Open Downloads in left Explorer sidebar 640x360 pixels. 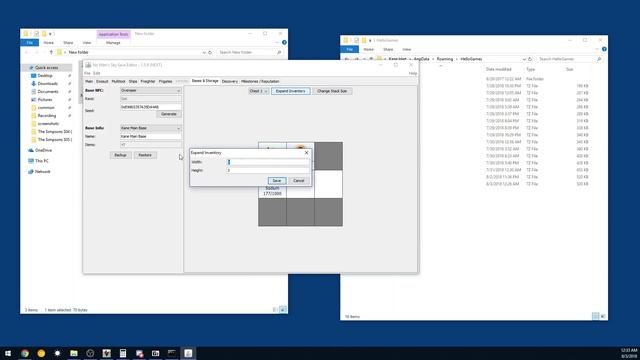pos(47,84)
